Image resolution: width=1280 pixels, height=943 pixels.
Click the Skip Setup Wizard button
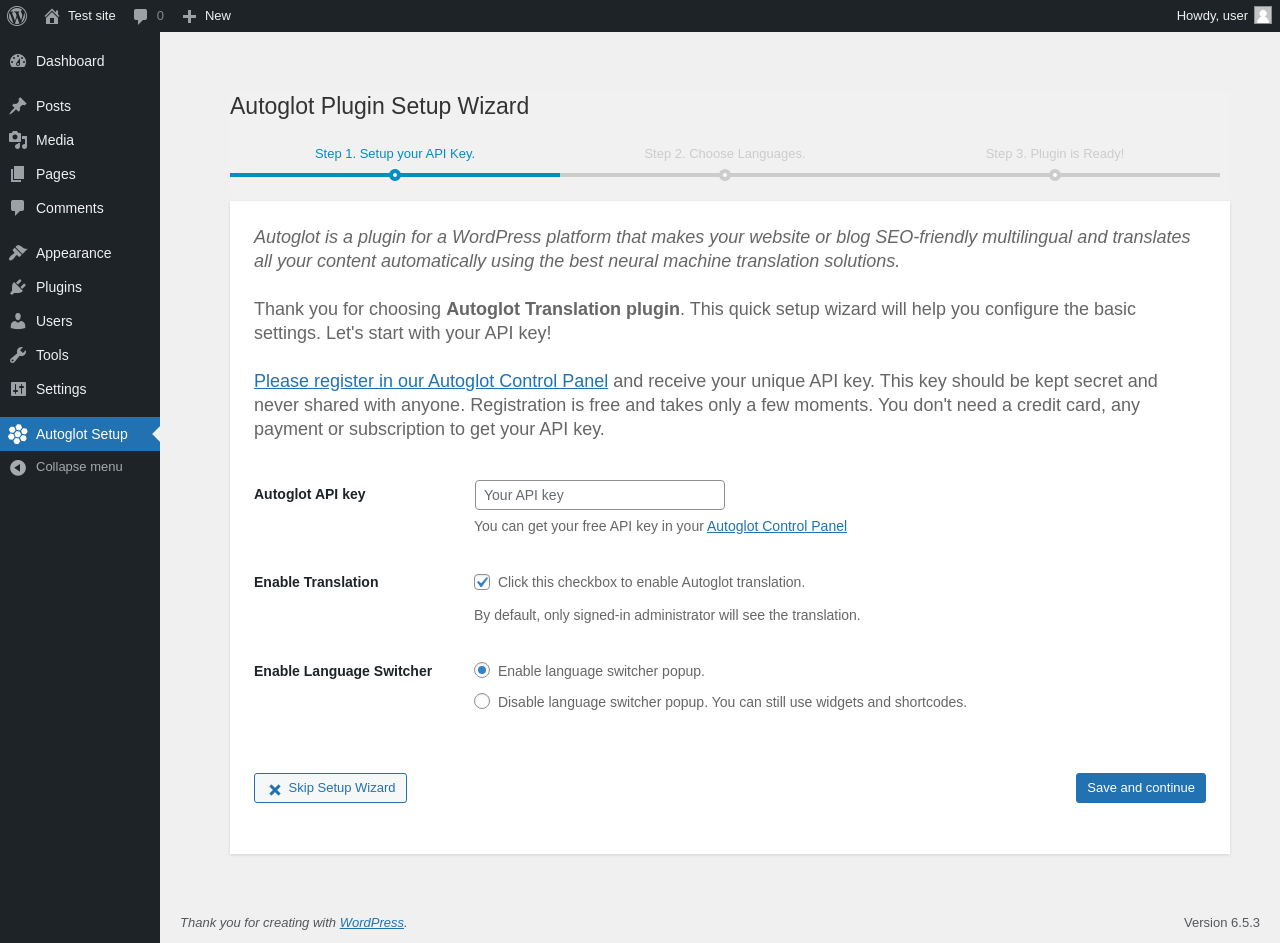[x=330, y=788]
